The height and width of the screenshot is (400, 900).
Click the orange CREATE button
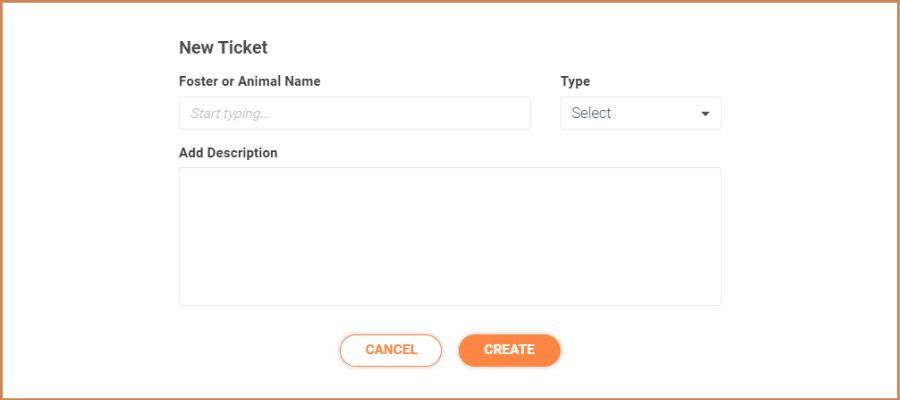click(509, 350)
